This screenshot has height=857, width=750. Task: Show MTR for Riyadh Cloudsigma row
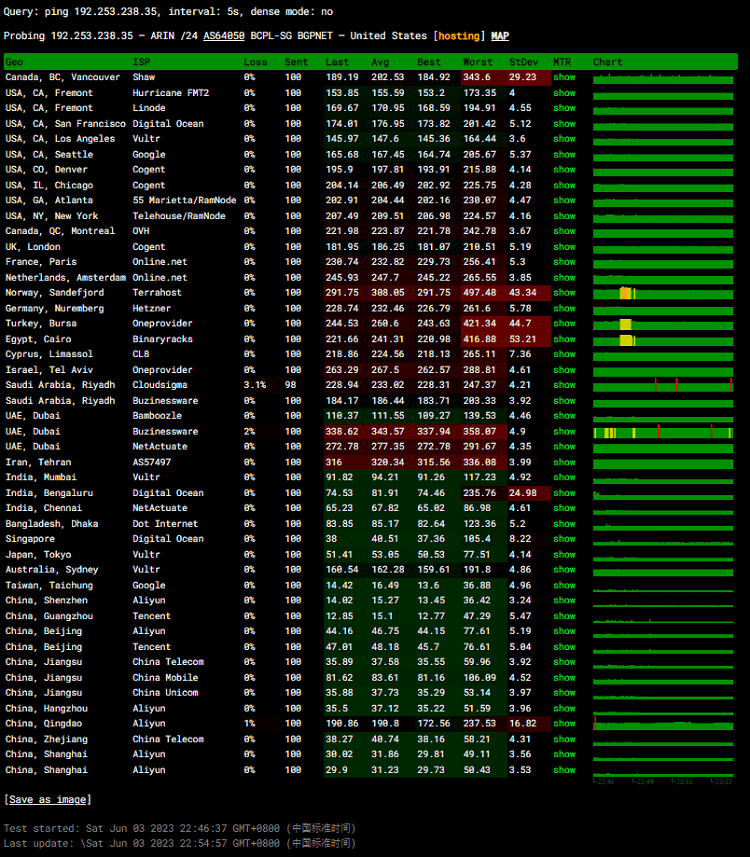564,385
